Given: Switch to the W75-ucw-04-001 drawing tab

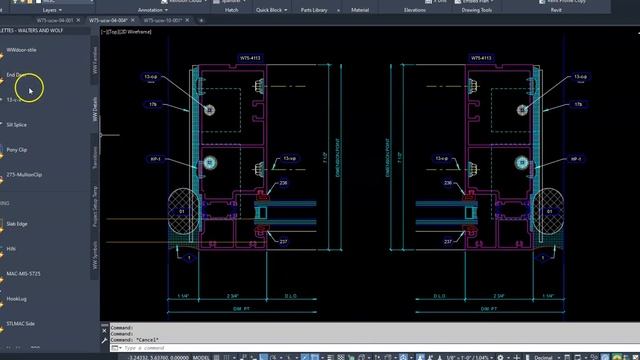Looking at the screenshot, I should [x=55, y=20].
